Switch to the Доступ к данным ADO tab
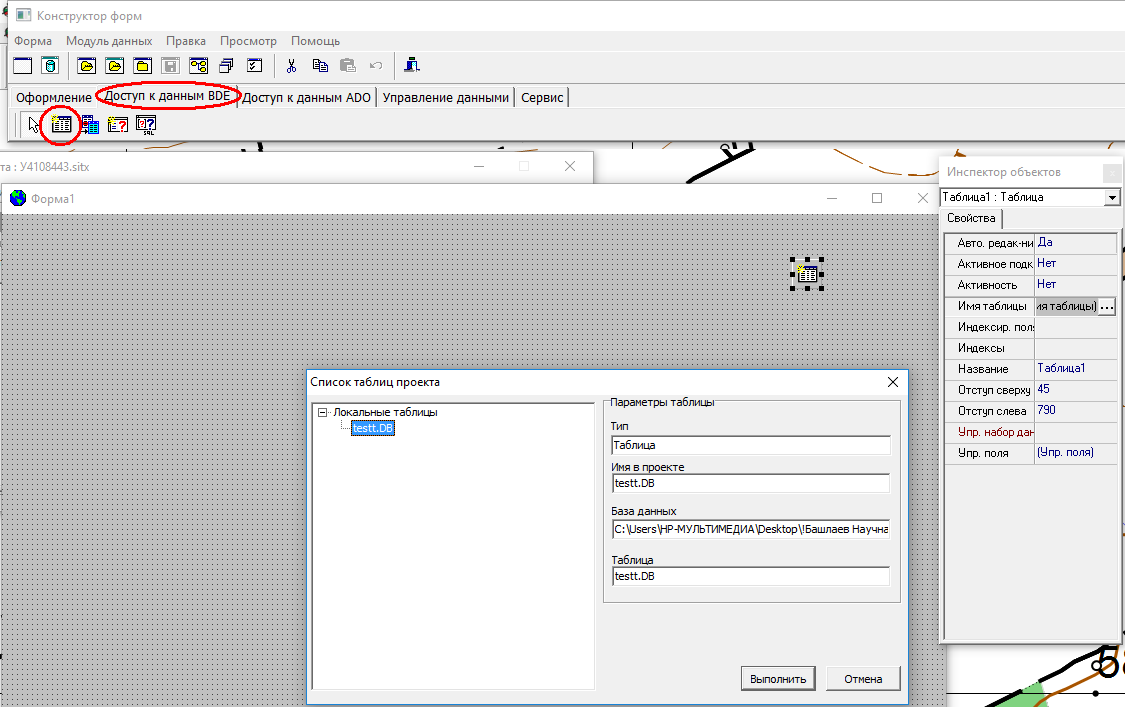The width and height of the screenshot is (1125, 707). pyautogui.click(x=306, y=98)
